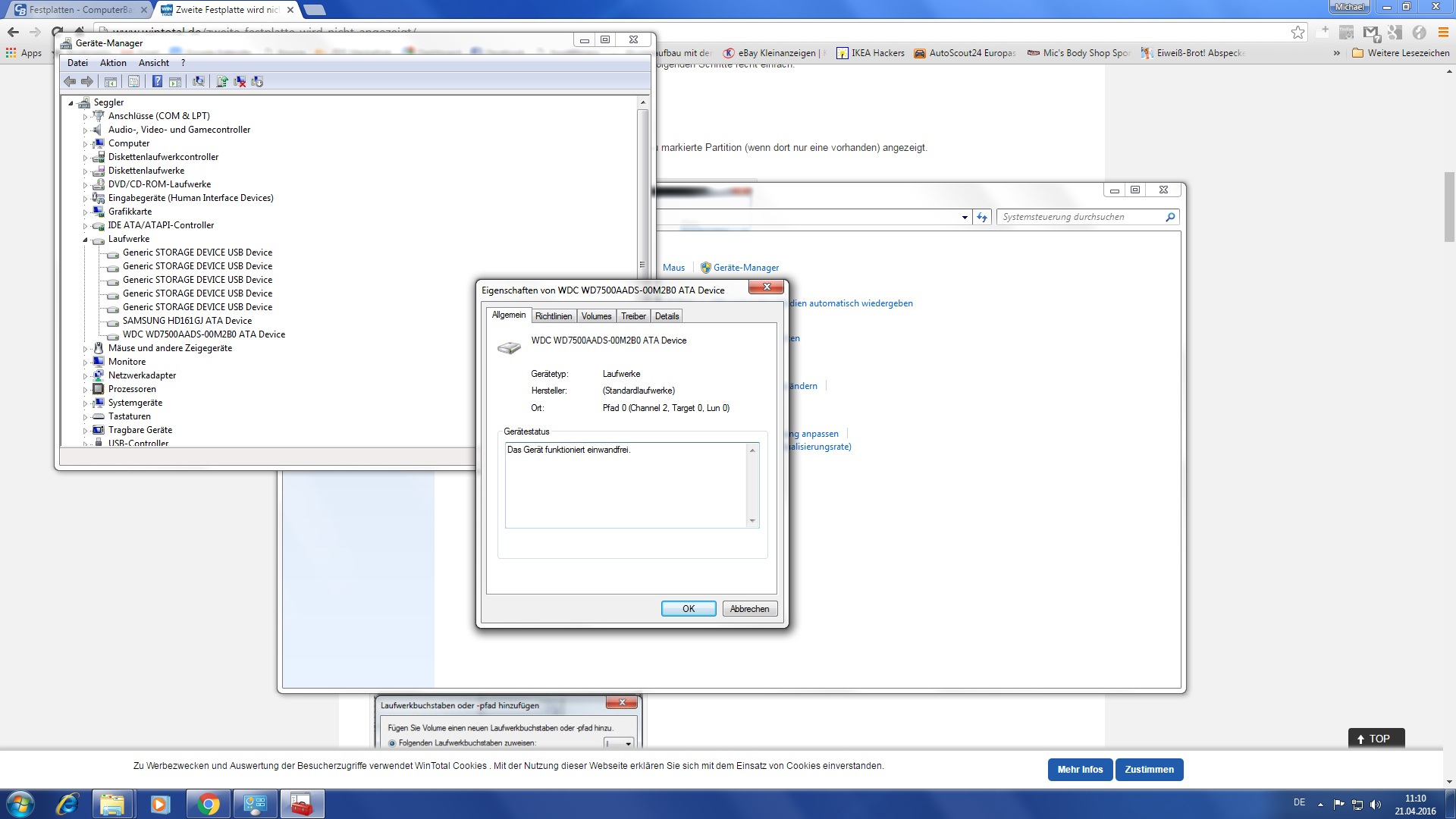This screenshot has width=1456, height=819.
Task: Open the Geräte-Manager link in Systemsteuerung
Action: [x=745, y=268]
